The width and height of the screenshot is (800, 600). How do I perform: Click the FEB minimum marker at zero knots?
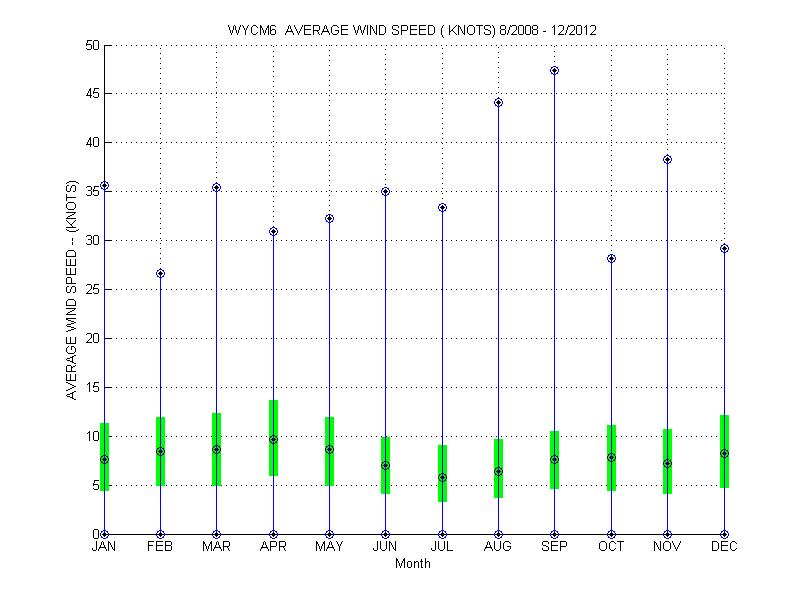pos(160,534)
